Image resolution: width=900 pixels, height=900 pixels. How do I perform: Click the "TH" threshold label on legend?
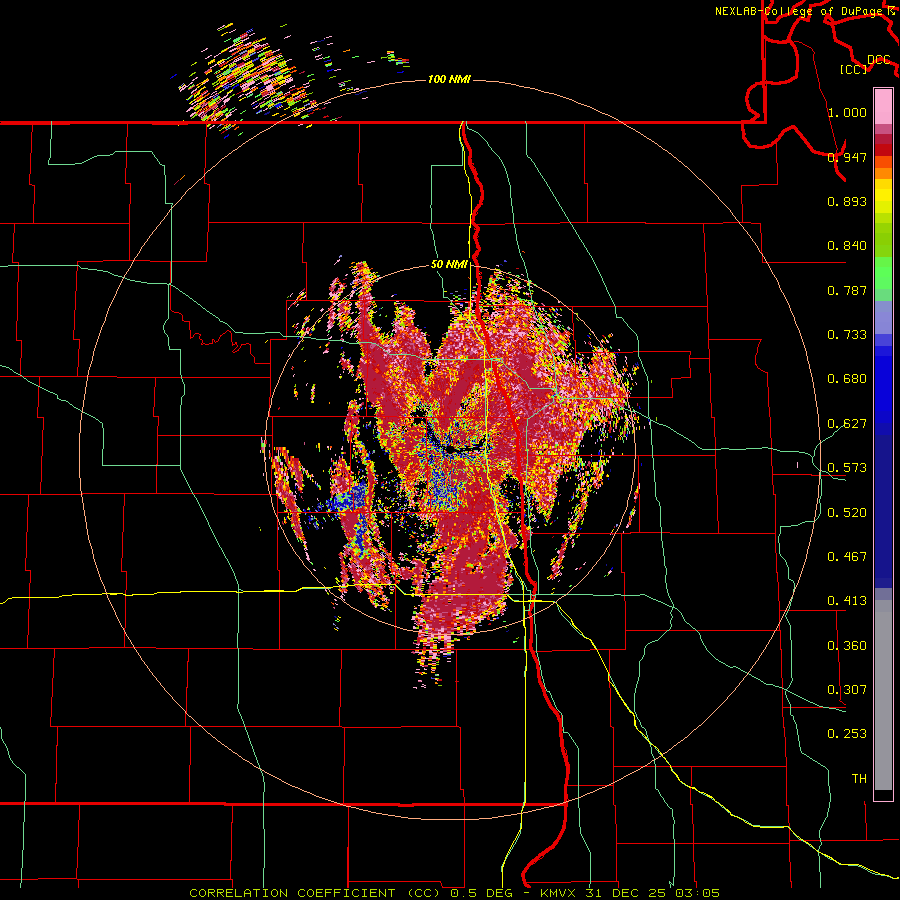click(859, 778)
